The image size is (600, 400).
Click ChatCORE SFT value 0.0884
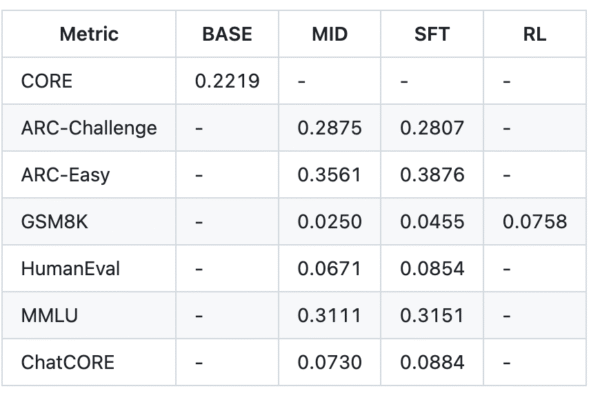point(432,362)
